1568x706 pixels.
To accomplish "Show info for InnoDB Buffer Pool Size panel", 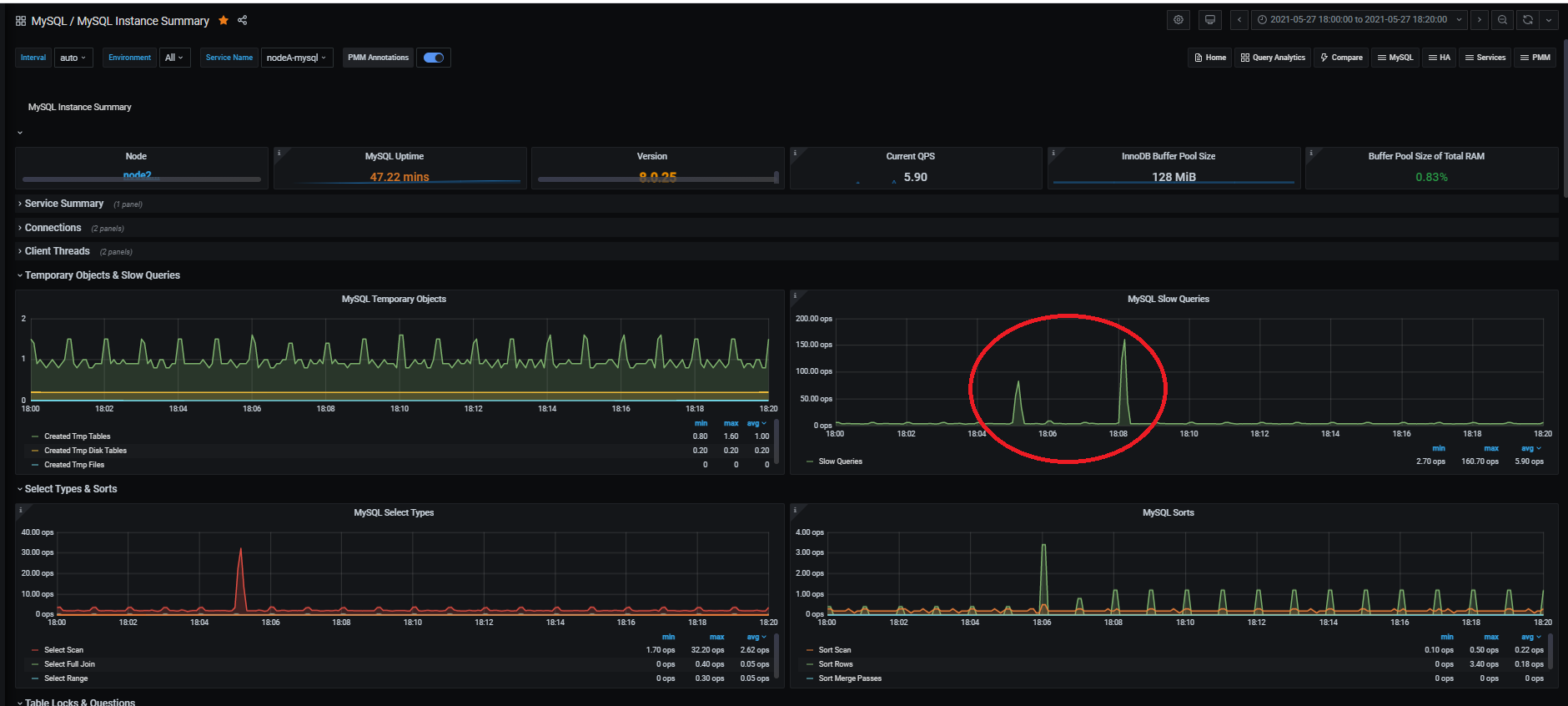I will (x=1053, y=153).
